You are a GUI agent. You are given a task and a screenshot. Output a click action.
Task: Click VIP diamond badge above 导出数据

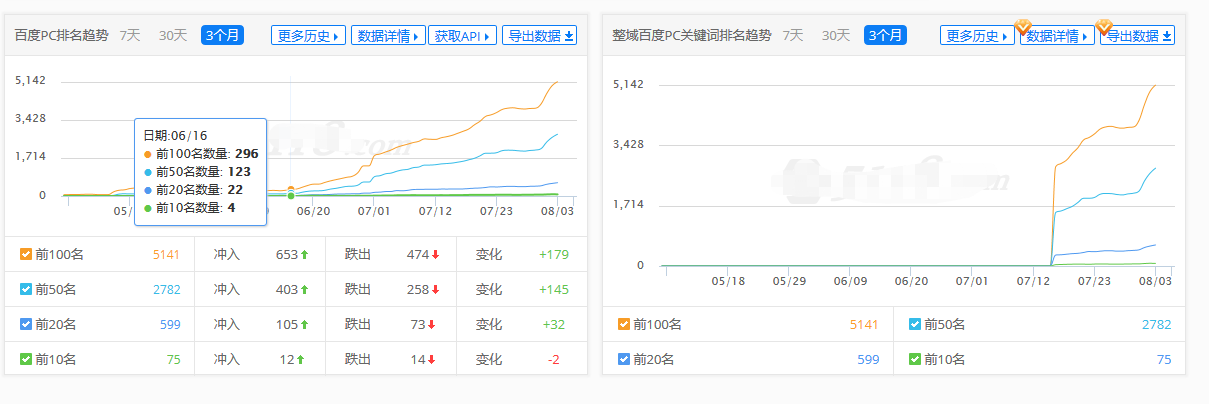(x=1104, y=25)
